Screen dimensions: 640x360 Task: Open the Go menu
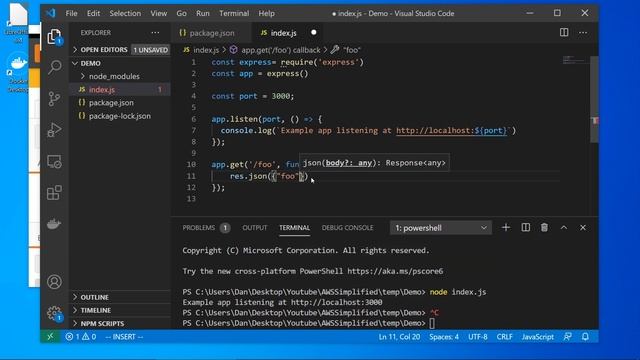point(181,13)
